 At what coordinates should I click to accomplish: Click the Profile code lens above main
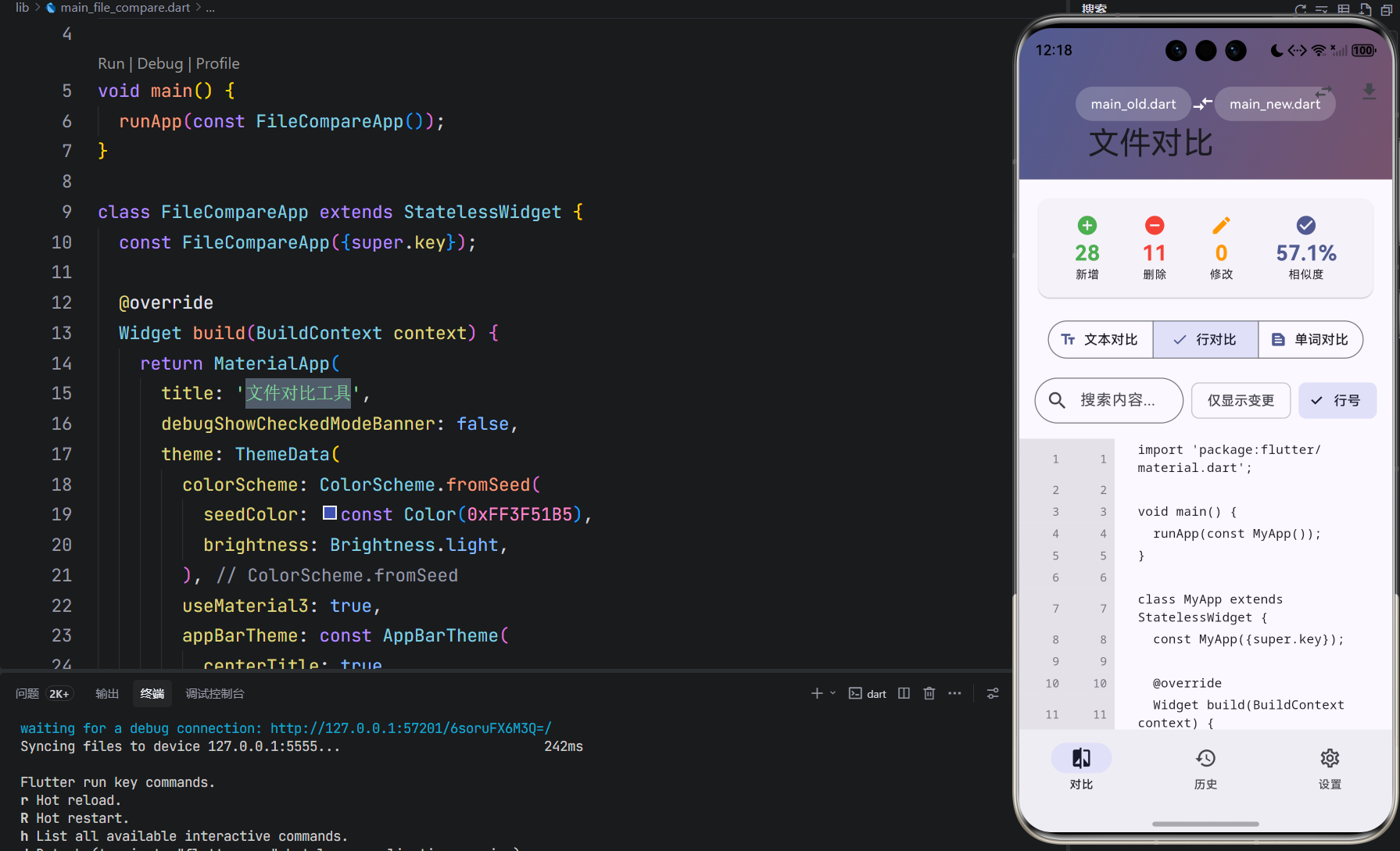pyautogui.click(x=217, y=63)
